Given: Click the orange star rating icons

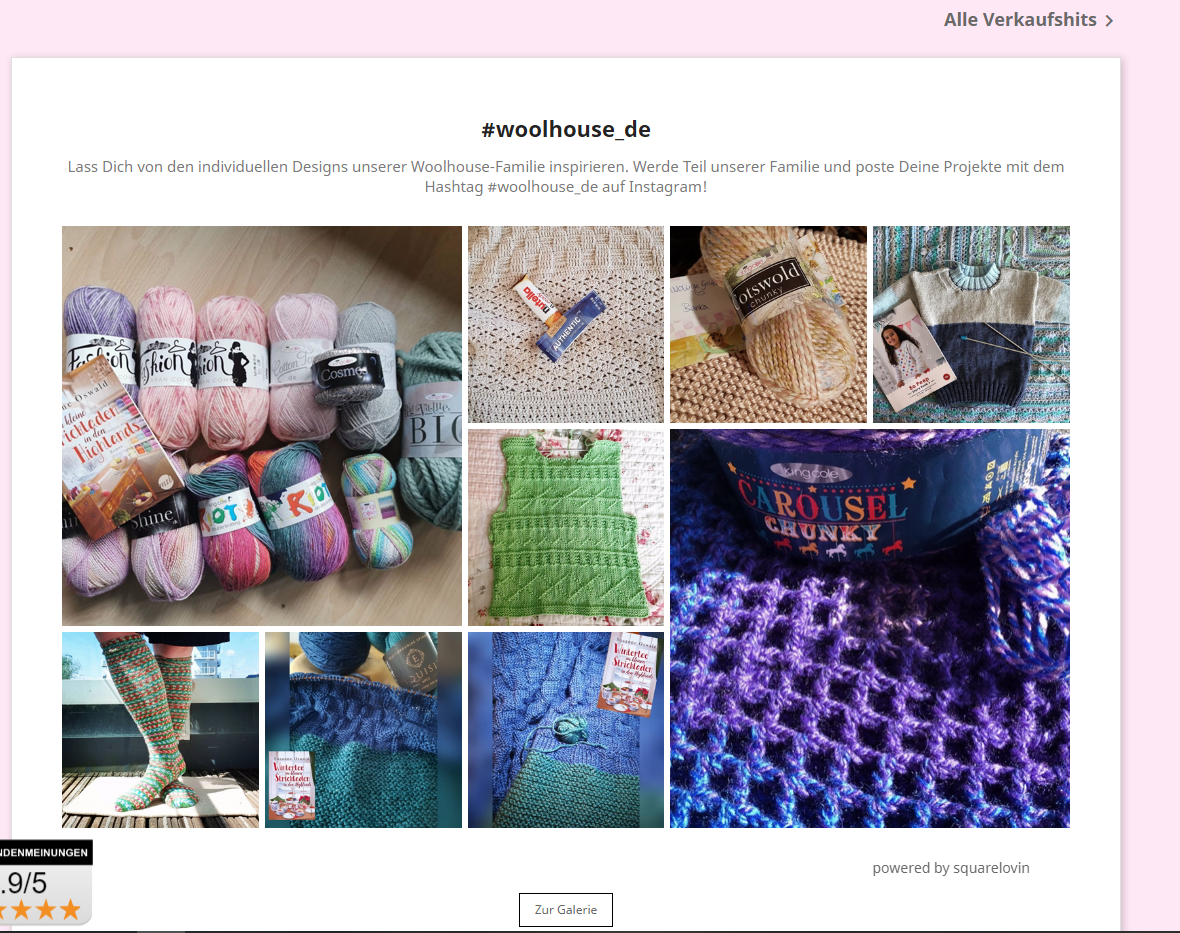Looking at the screenshot, I should (x=41, y=910).
